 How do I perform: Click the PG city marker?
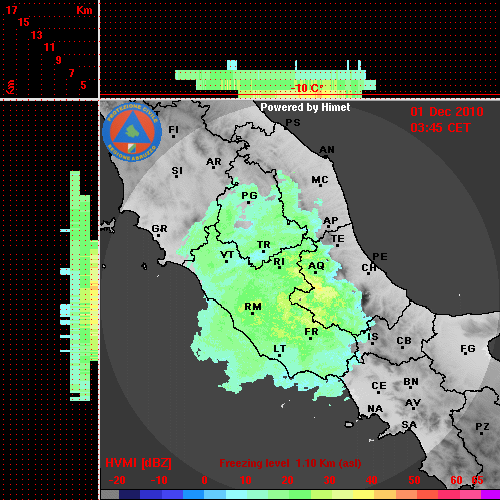(x=248, y=202)
